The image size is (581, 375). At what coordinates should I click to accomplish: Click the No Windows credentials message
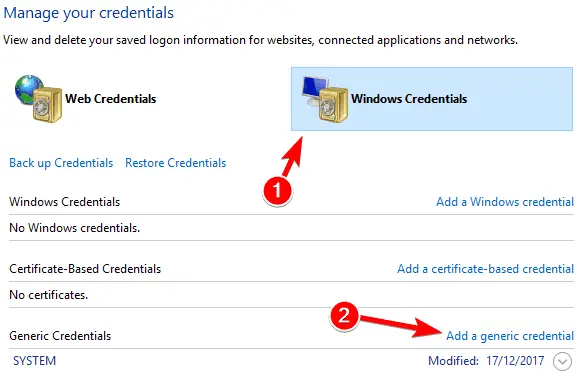click(x=74, y=228)
